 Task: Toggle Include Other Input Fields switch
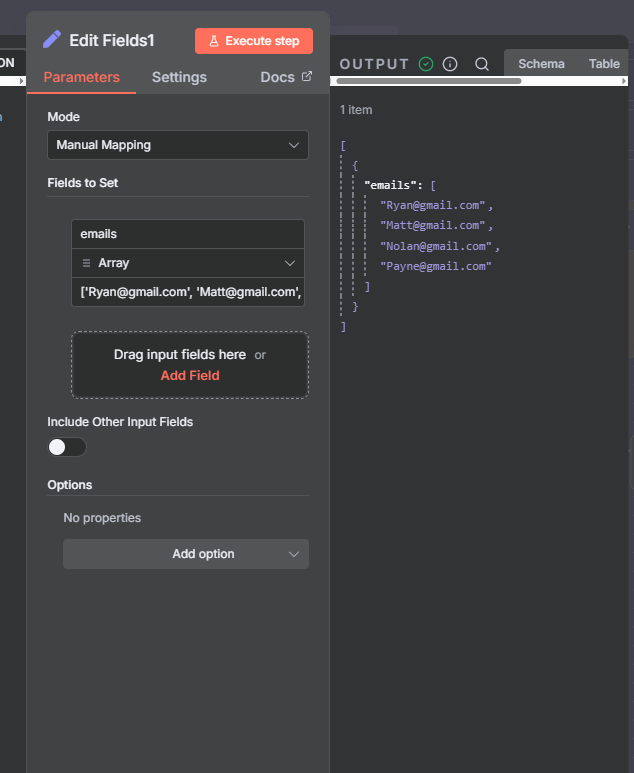coord(67,447)
